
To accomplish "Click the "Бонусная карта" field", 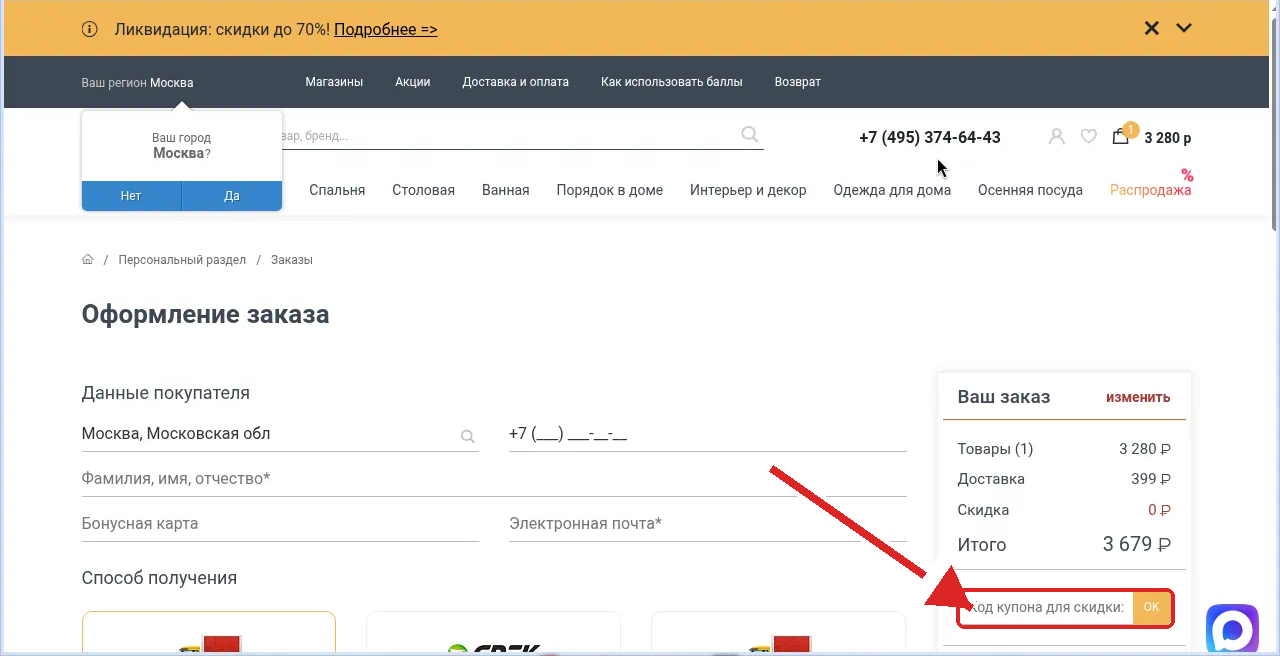I will 280,524.
